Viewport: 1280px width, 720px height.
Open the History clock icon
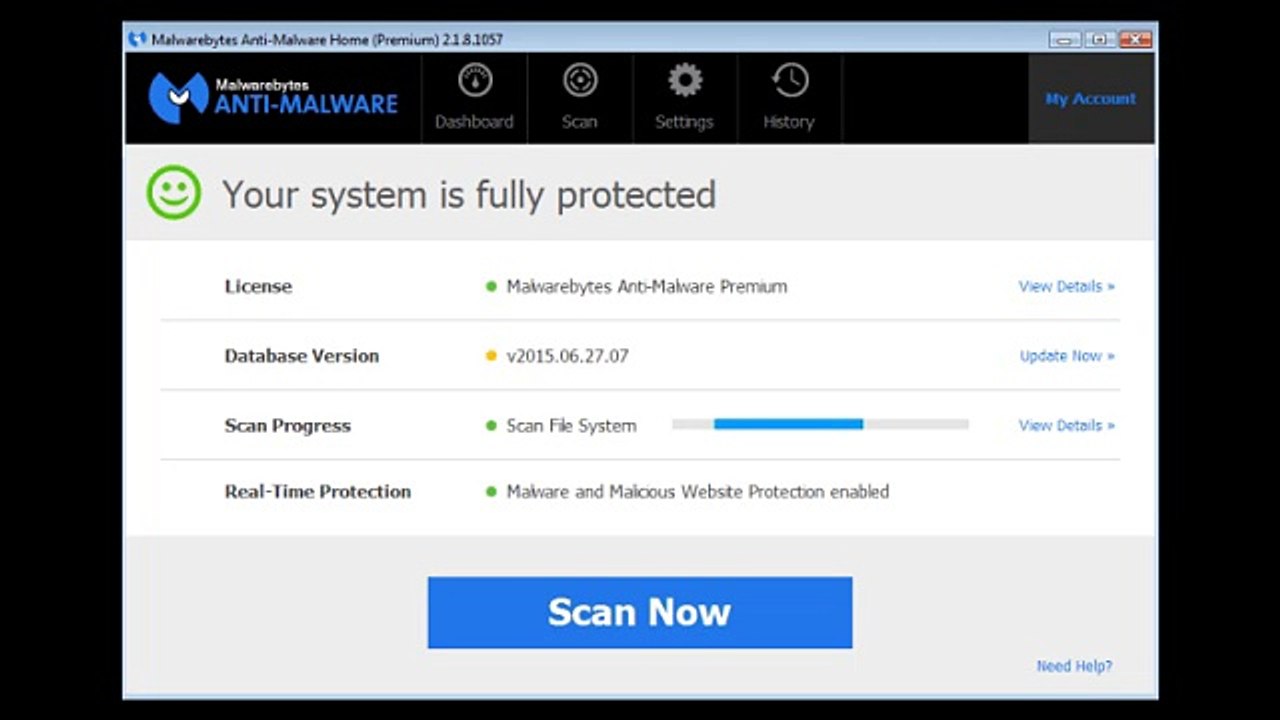pyautogui.click(x=790, y=80)
